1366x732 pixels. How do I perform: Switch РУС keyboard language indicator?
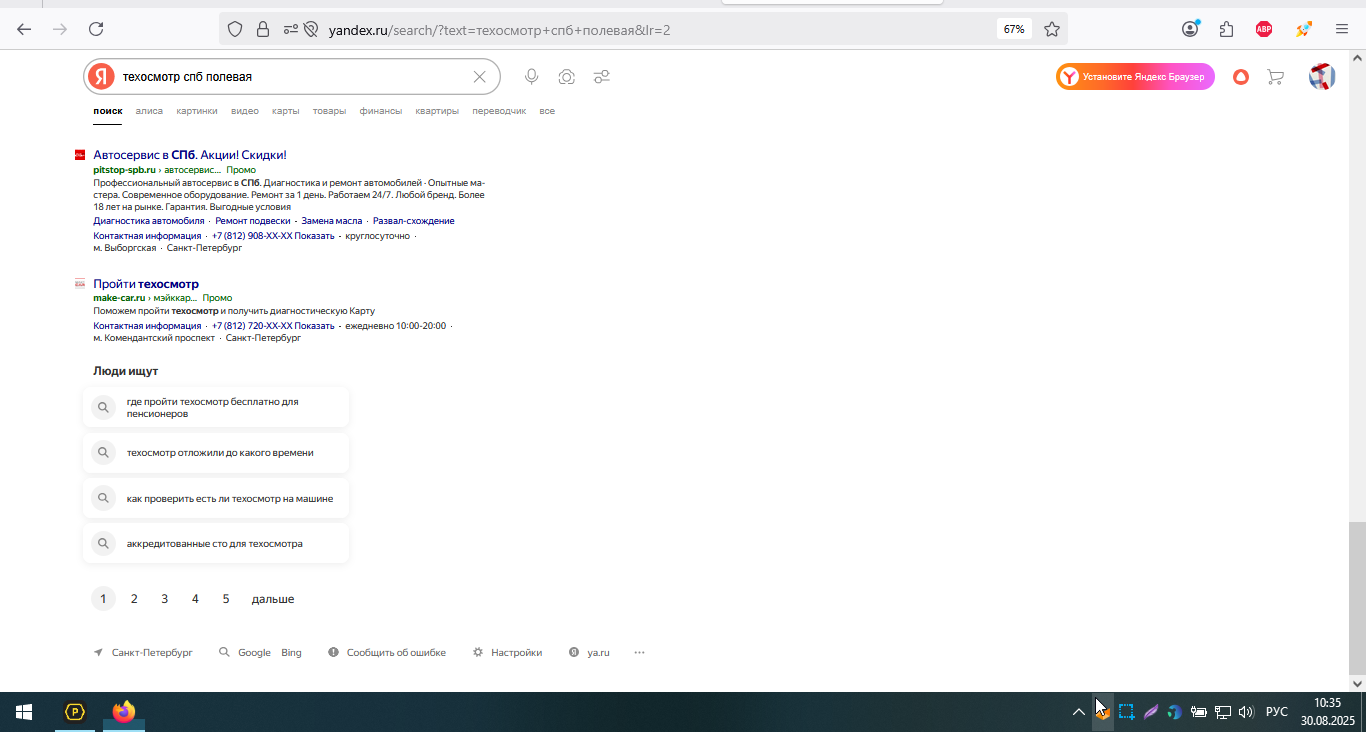(1277, 712)
